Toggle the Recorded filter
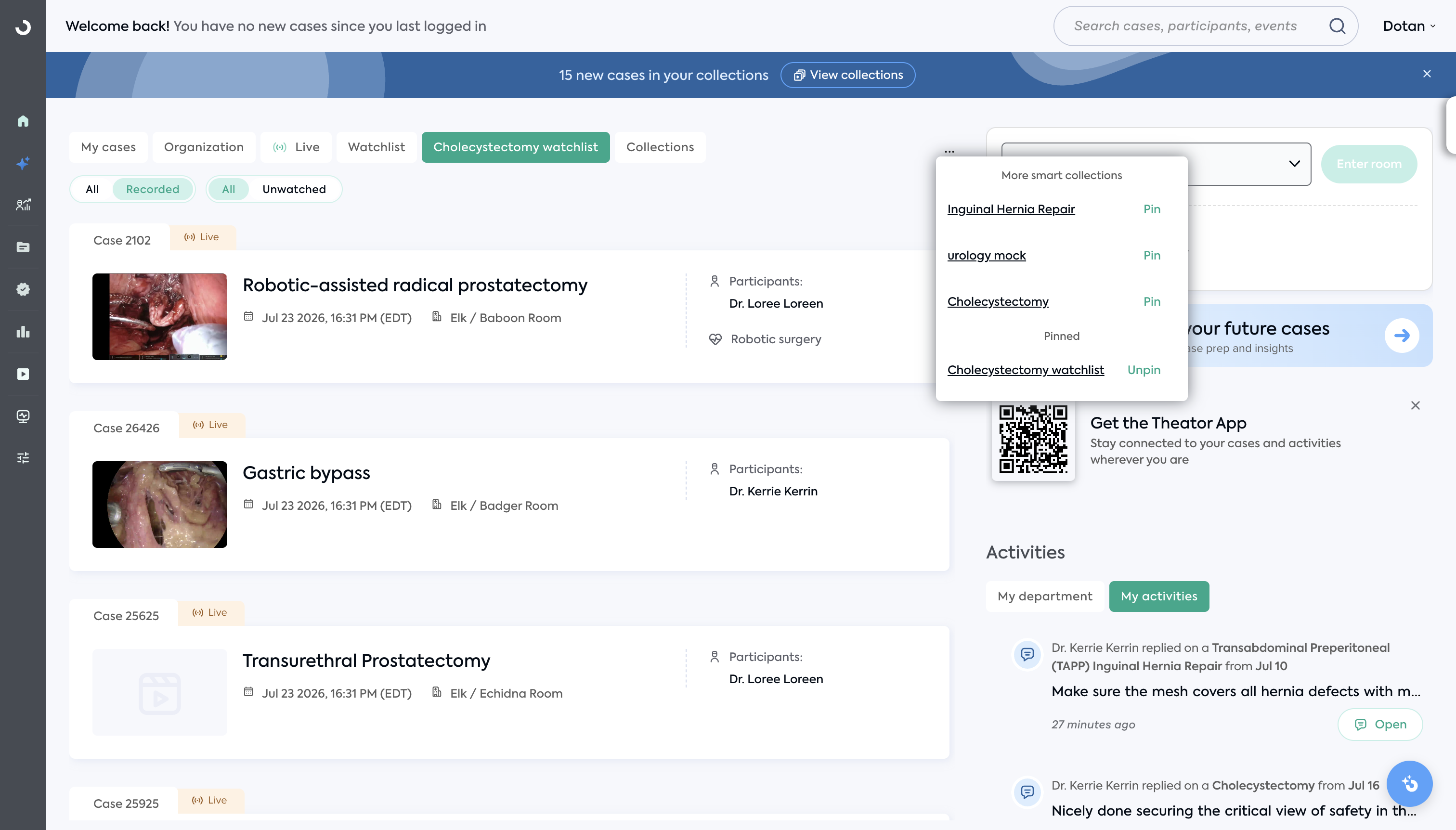 153,189
